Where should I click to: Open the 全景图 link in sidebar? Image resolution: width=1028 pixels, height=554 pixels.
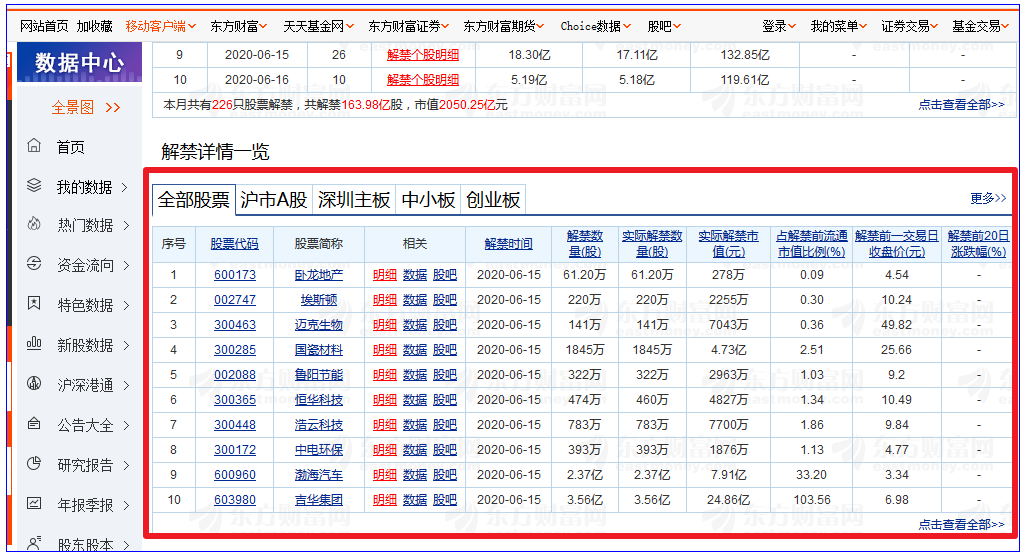point(85,107)
